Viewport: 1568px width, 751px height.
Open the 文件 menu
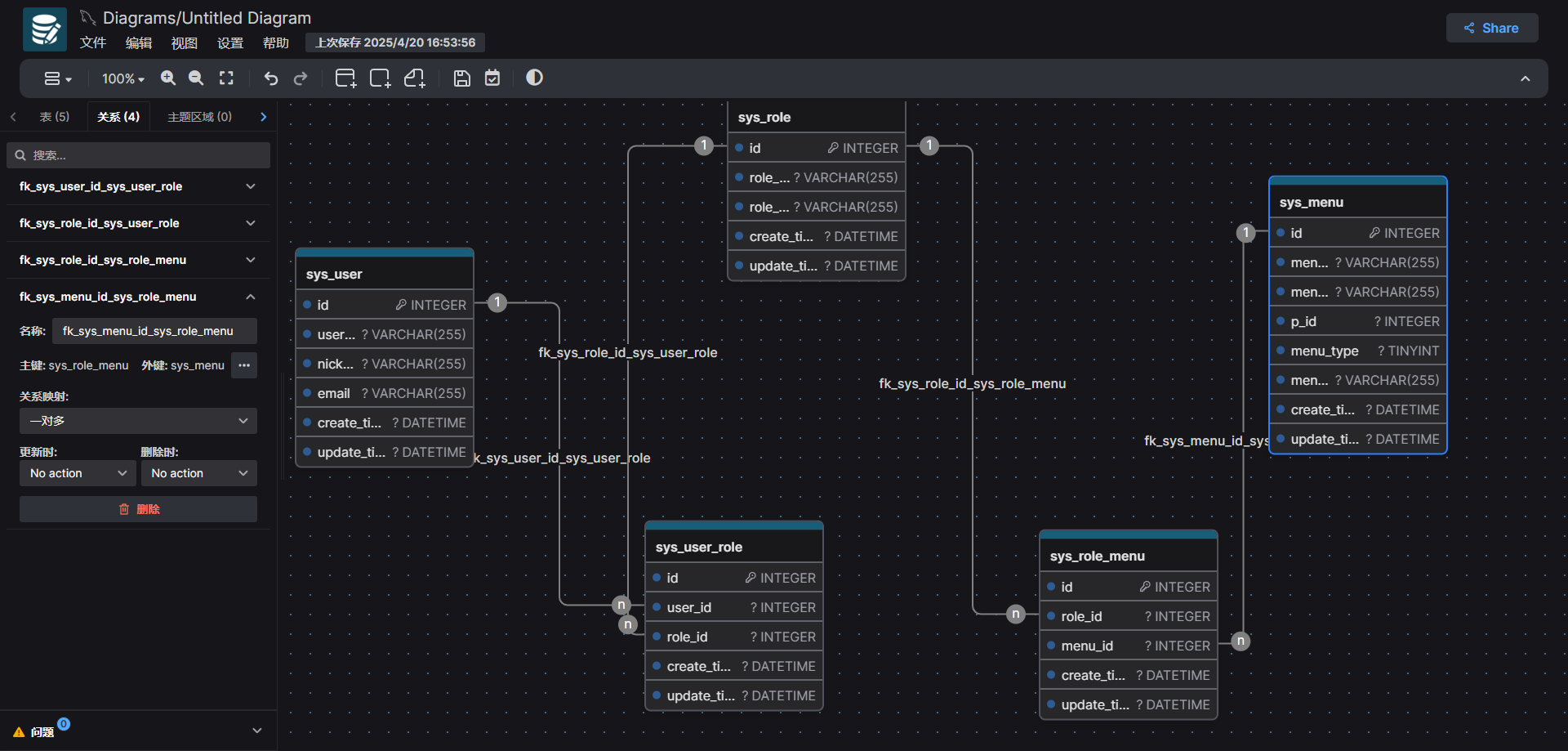pyautogui.click(x=92, y=42)
